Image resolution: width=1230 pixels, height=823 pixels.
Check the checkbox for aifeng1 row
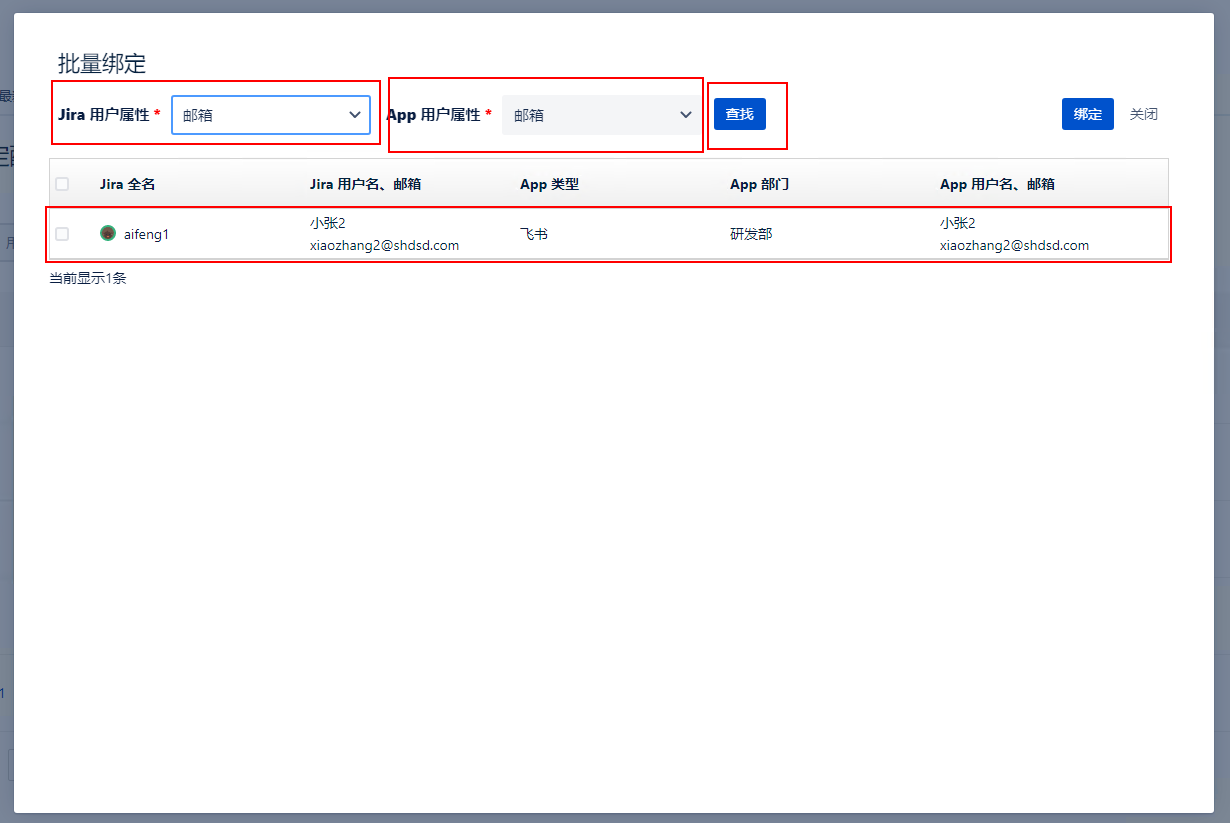pos(62,234)
